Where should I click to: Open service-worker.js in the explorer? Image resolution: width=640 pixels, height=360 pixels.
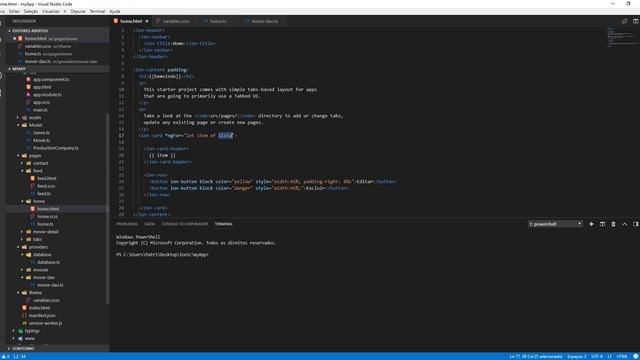click(x=45, y=323)
